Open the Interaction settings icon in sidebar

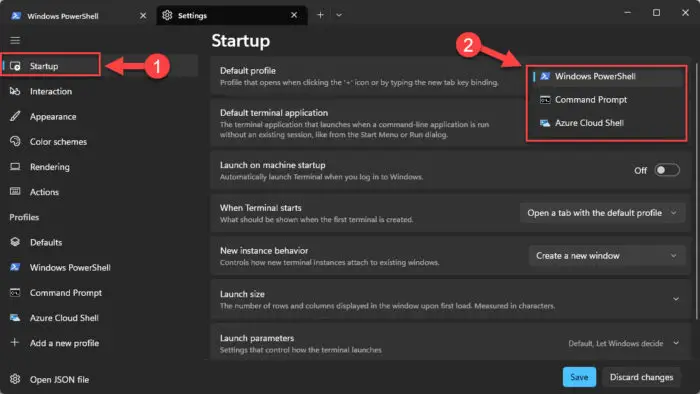15,91
